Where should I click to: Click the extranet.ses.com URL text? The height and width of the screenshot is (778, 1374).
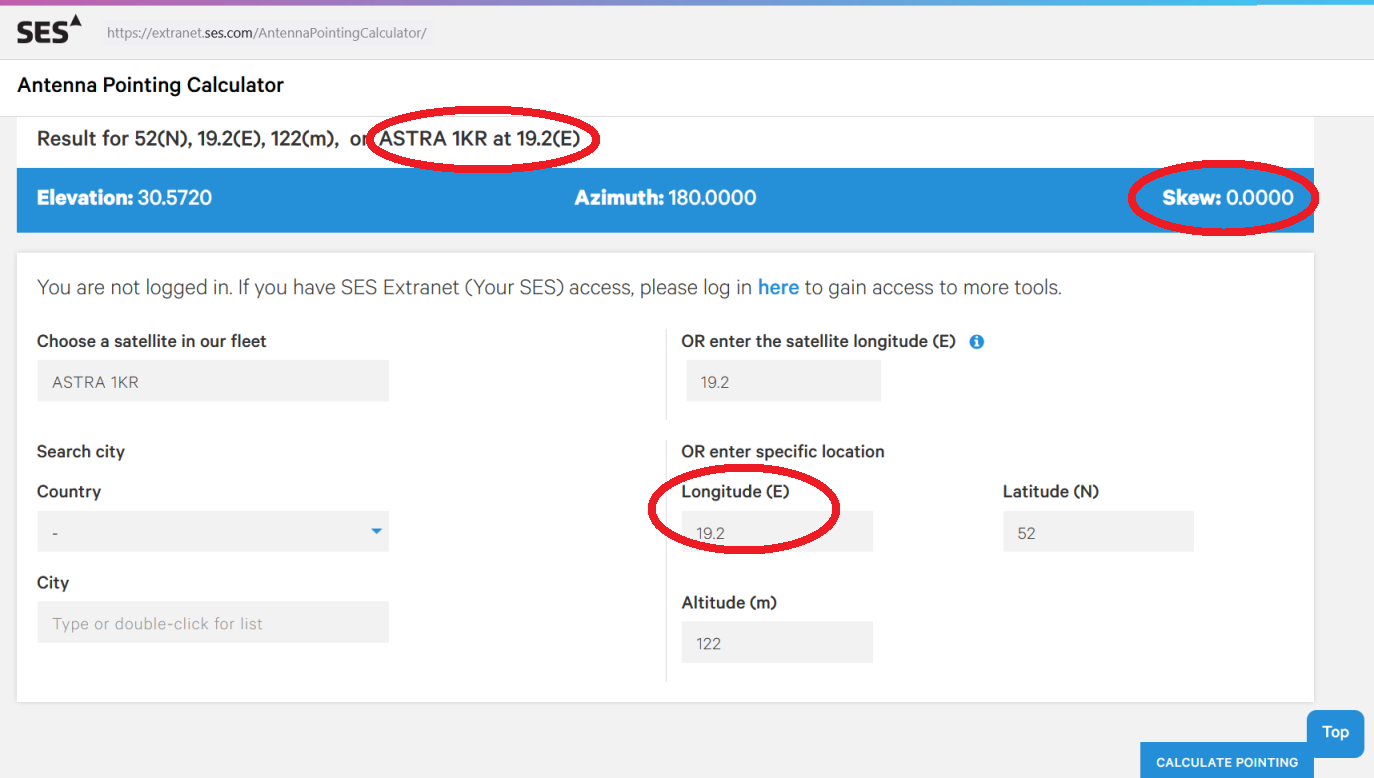tap(266, 33)
